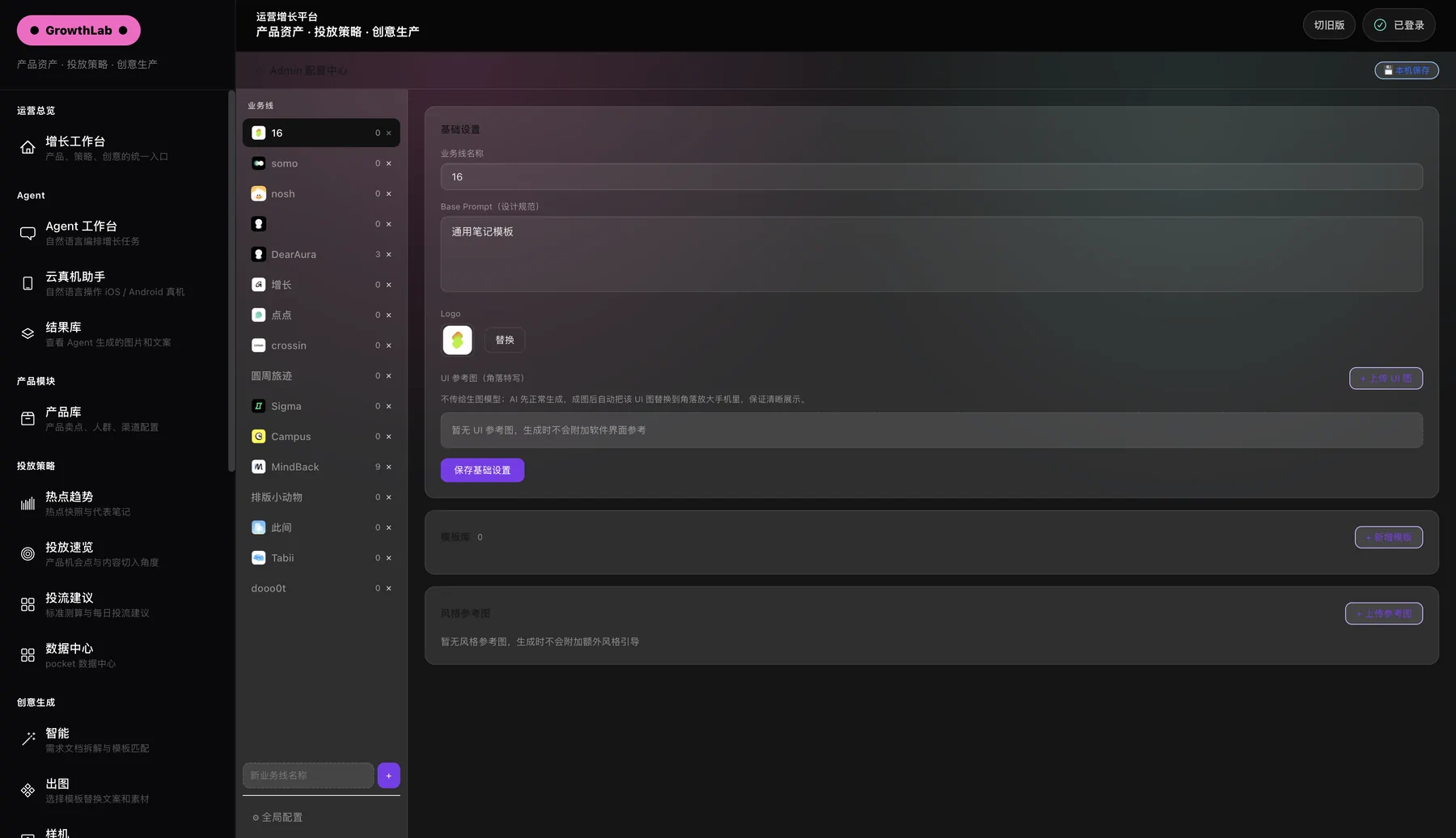Open 数据中心 grid icon
The width and height of the screenshot is (1456, 838).
tap(28, 655)
